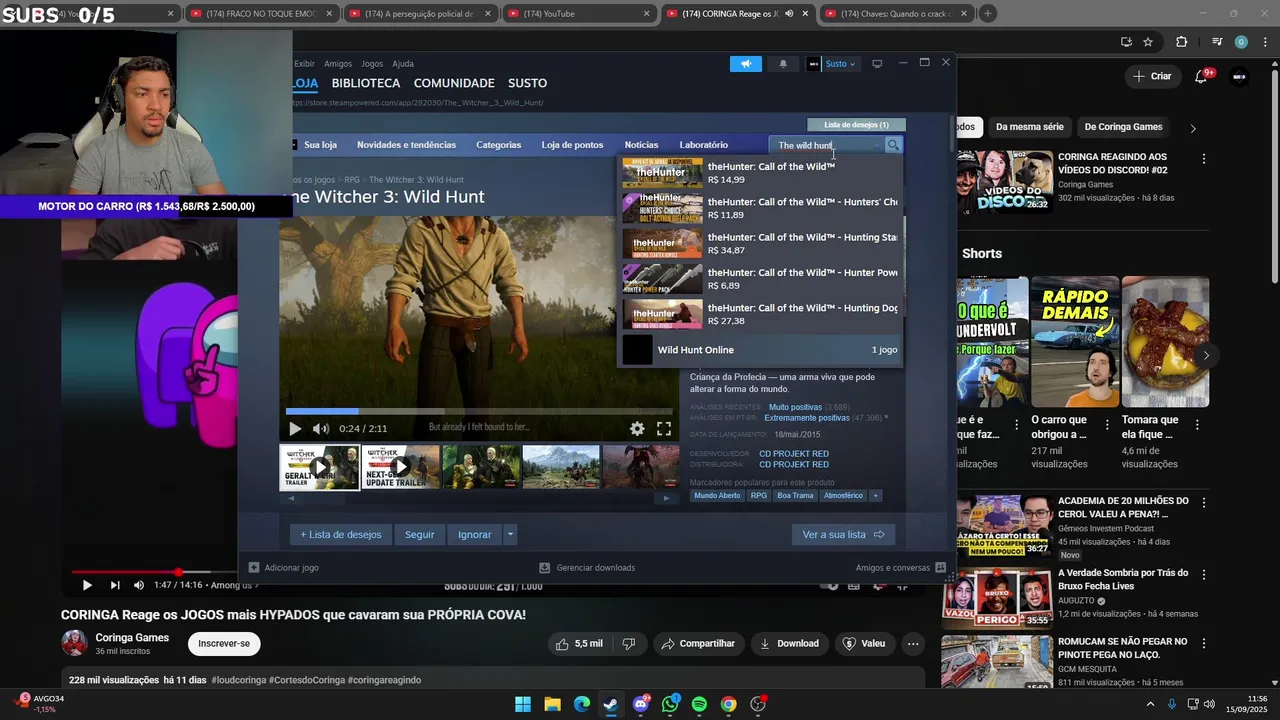The image size is (1280, 720).
Task: Open Discord from the taskbar
Action: 641,704
